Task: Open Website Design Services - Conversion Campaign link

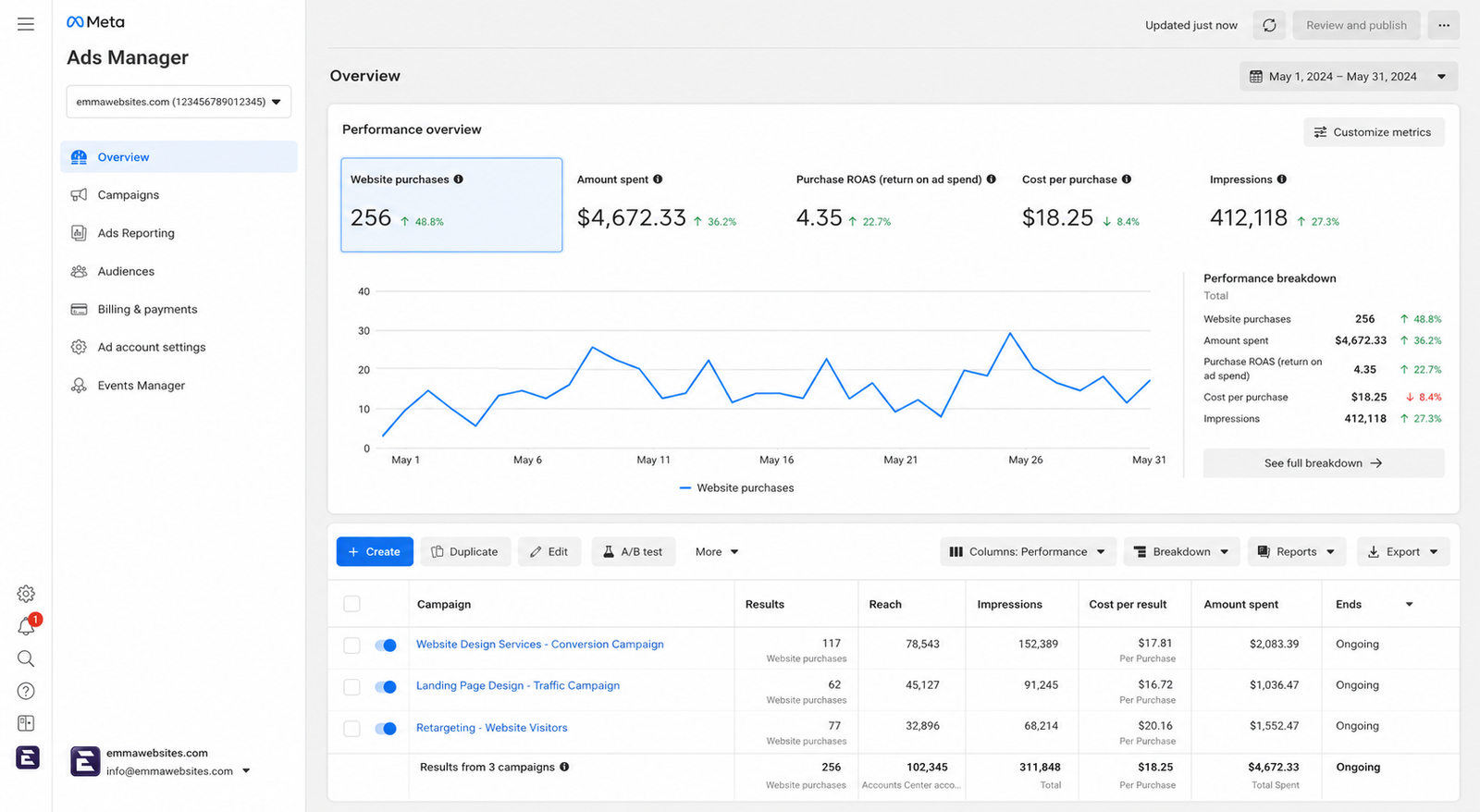Action: point(540,645)
